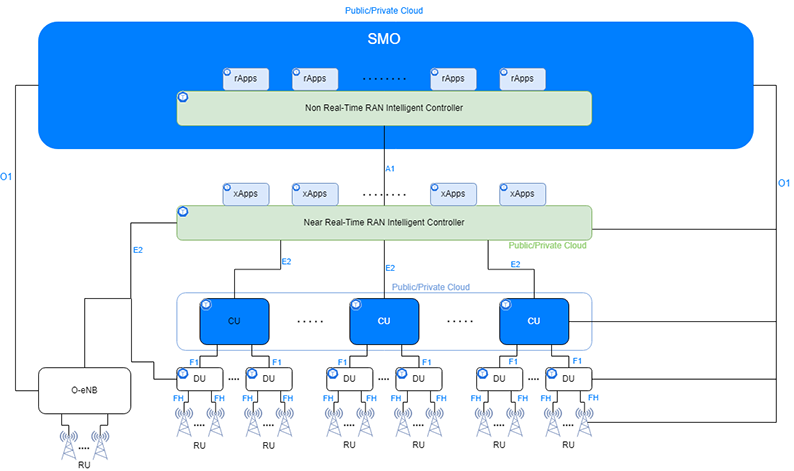
Task: Click the green Public/Private Cloud label
Action: (547, 246)
